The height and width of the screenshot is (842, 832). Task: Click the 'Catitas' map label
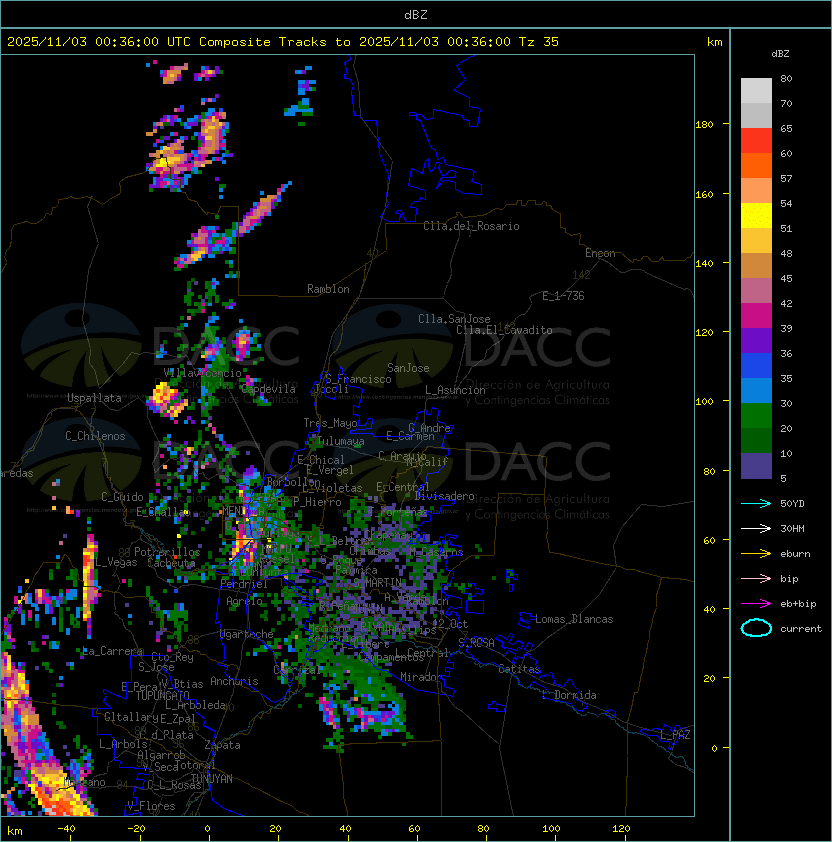click(519, 669)
